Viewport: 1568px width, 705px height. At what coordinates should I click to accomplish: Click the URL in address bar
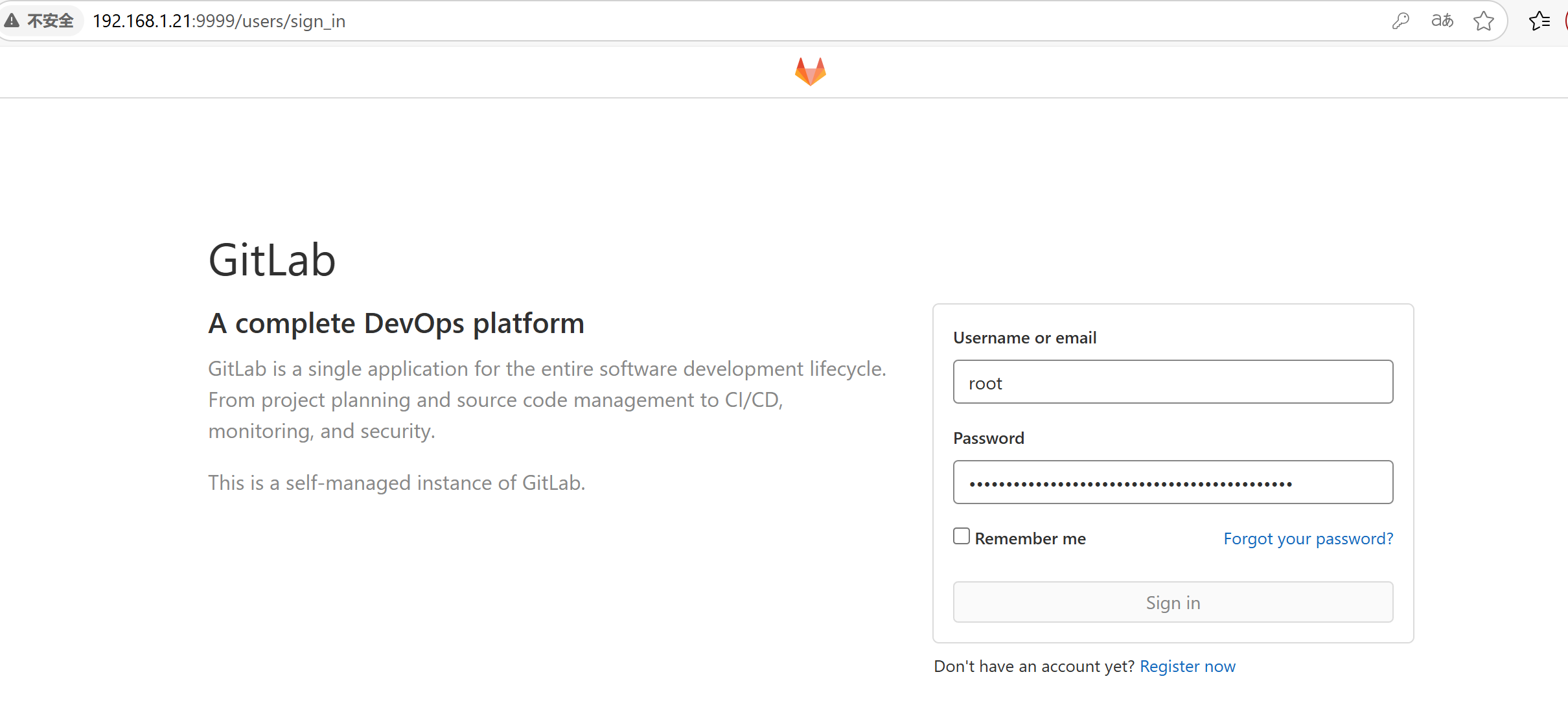click(219, 21)
